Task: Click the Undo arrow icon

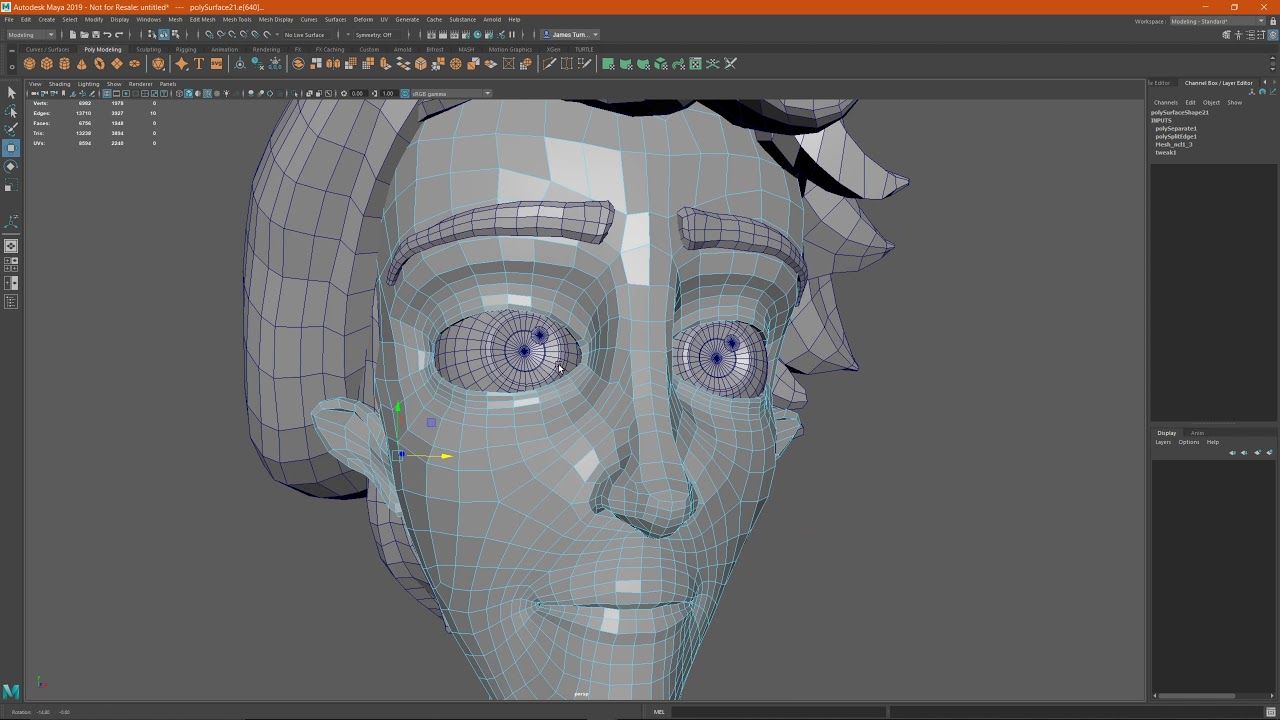Action: [x=107, y=35]
